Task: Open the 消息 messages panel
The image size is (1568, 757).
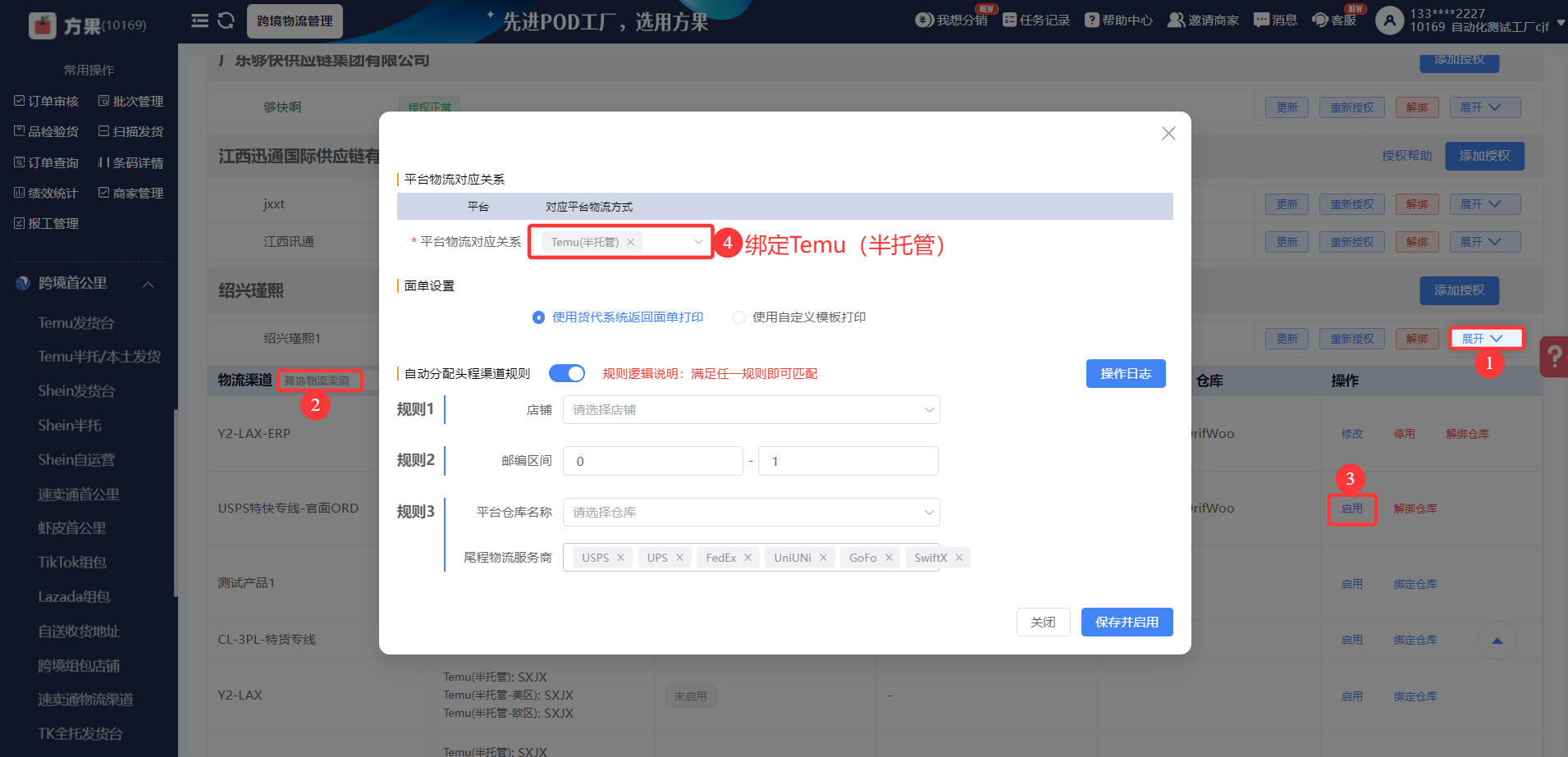Action: click(1276, 21)
